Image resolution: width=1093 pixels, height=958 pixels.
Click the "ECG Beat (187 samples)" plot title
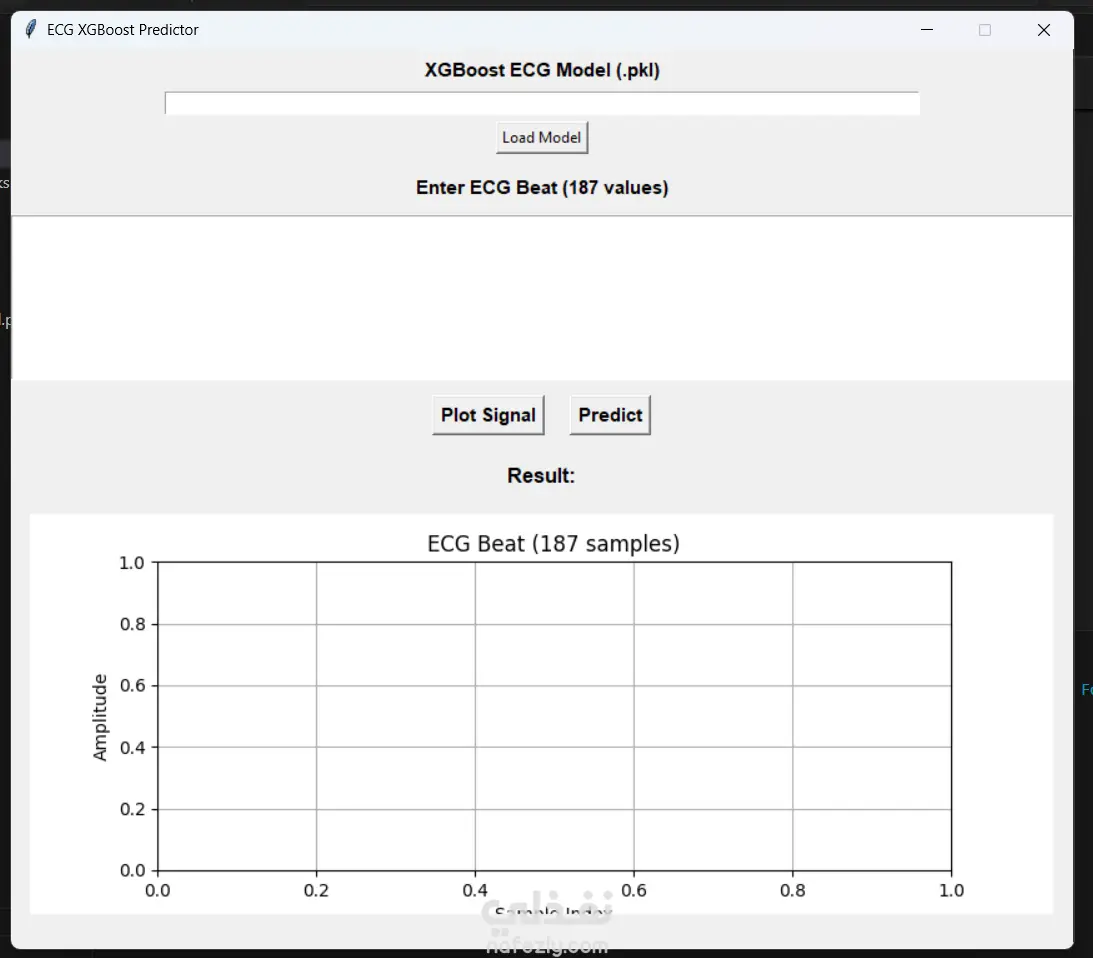click(553, 543)
